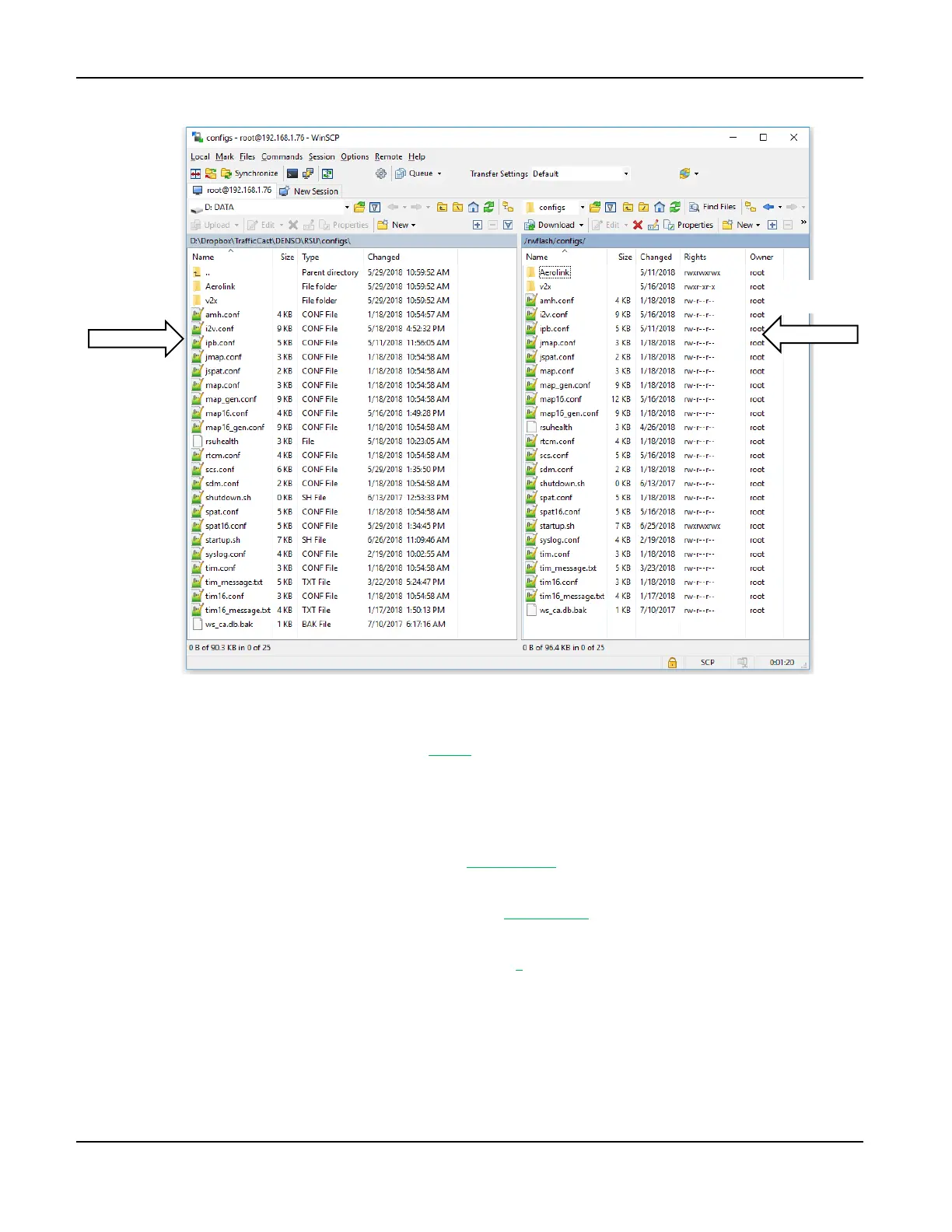Viewport: 952px width, 1232px height.
Task: Click the Compare Directories icon in main toolbar
Action: pyautogui.click(x=196, y=173)
